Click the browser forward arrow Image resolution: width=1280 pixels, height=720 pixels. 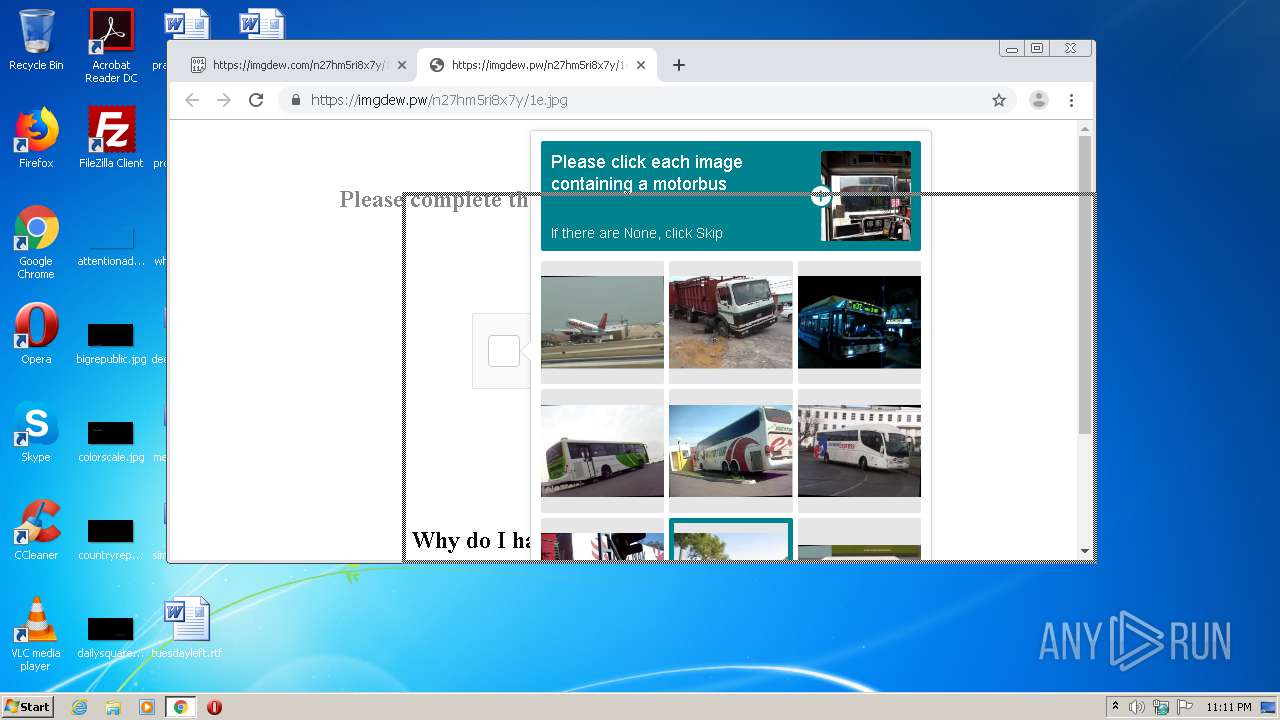click(224, 100)
